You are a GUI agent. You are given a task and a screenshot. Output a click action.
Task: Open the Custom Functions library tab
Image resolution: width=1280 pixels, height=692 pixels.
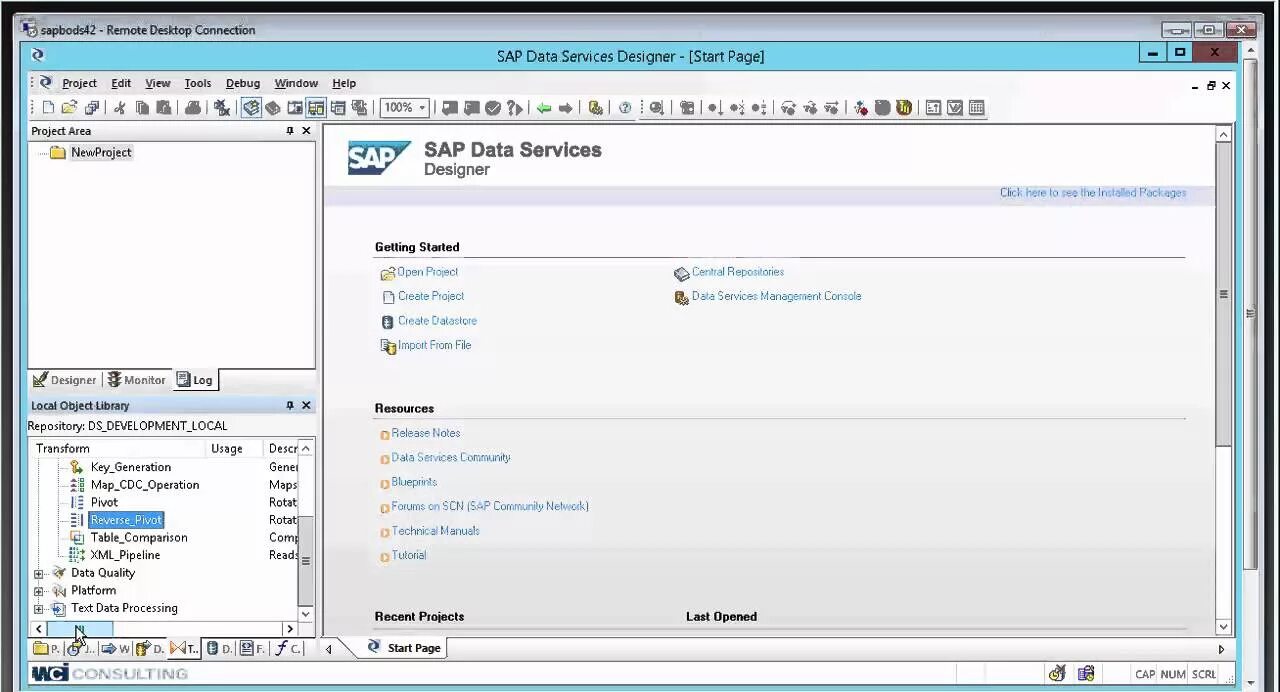click(x=288, y=649)
